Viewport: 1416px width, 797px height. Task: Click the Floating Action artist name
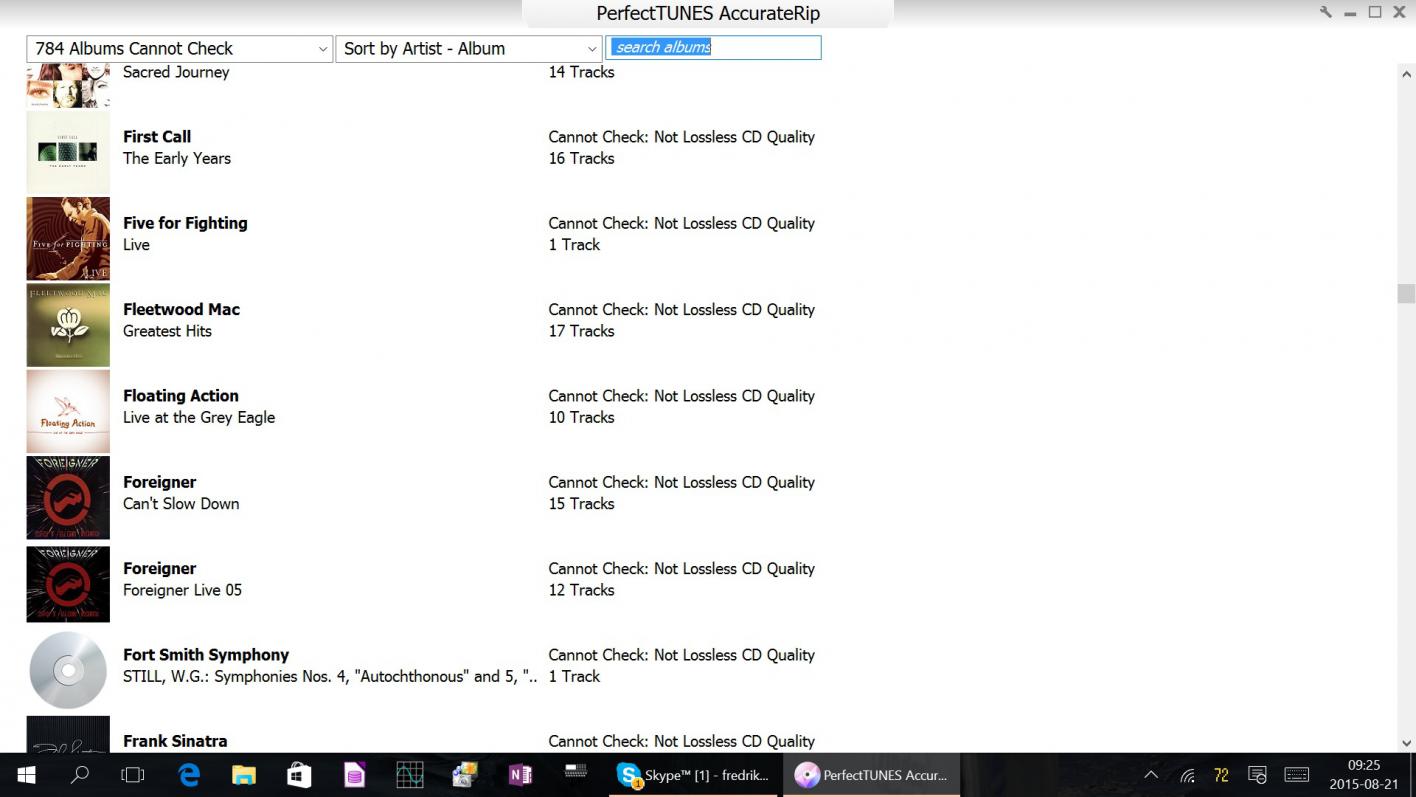pos(181,396)
